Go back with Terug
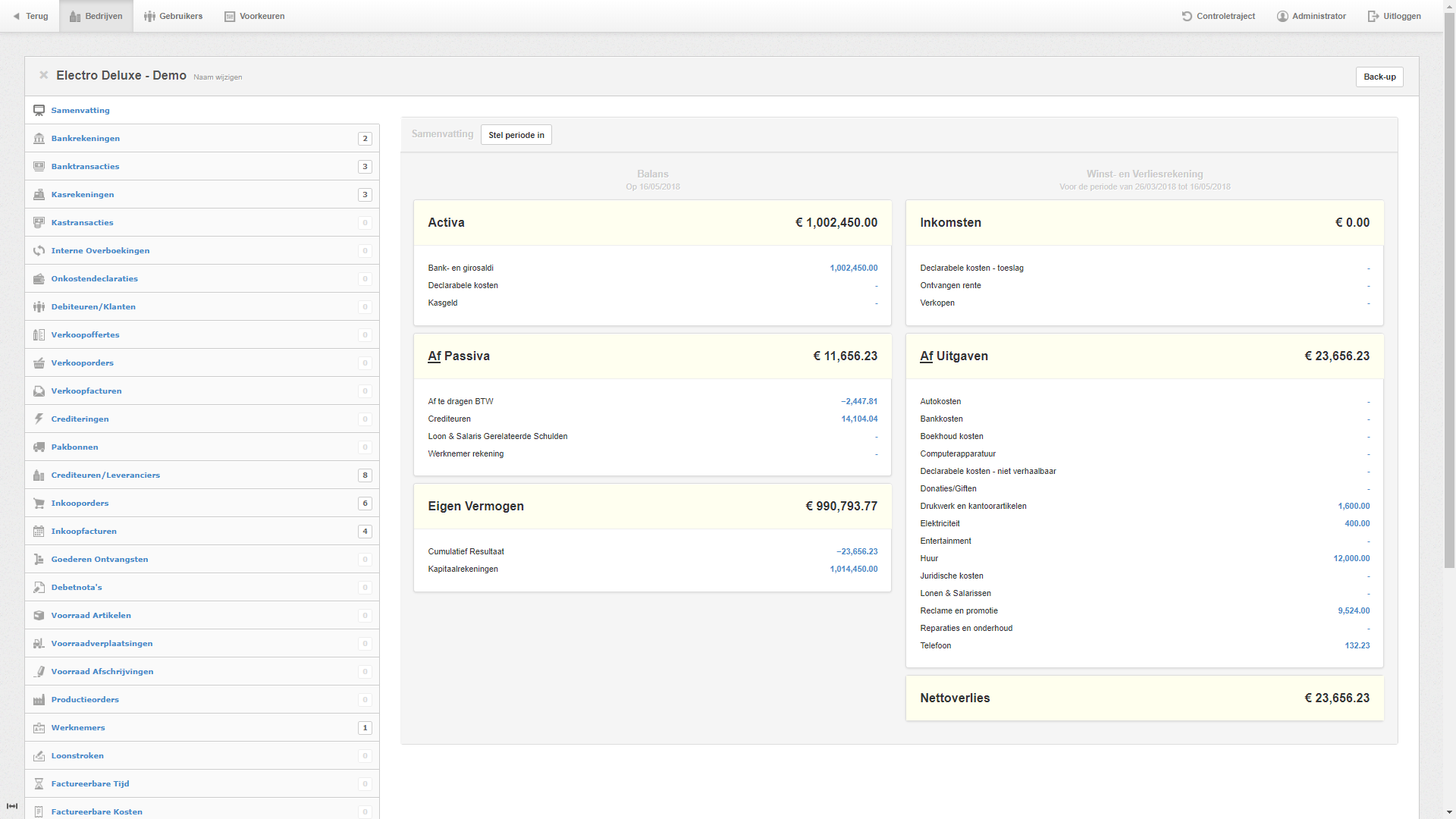 pyautogui.click(x=30, y=16)
